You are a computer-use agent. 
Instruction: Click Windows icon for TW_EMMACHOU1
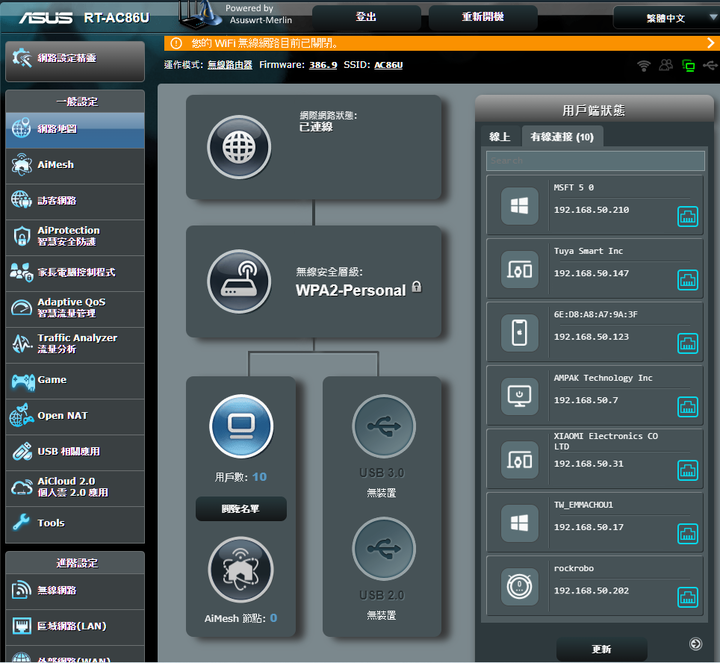(x=519, y=523)
